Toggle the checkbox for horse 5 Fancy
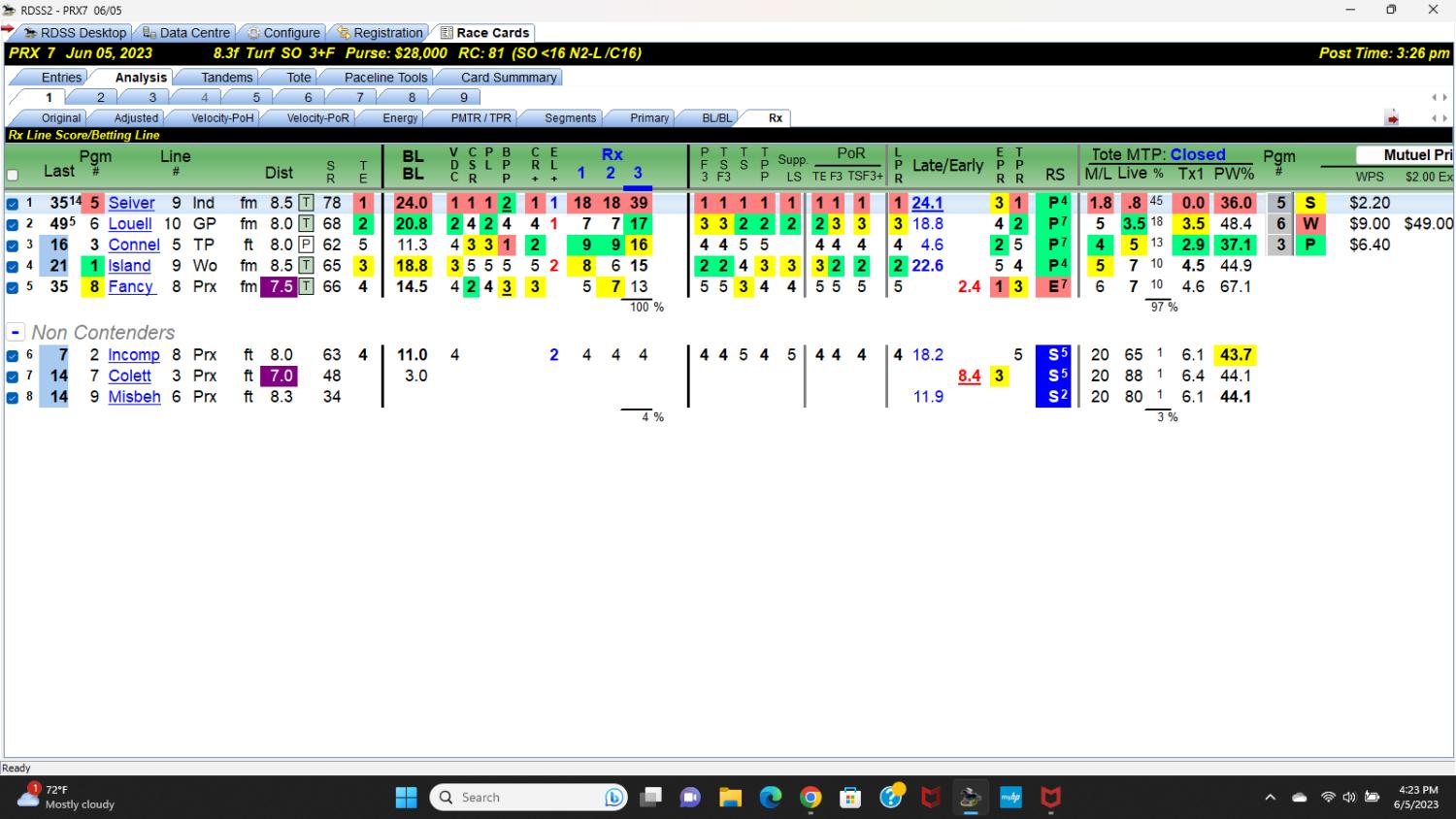The image size is (1456, 819). coord(13,287)
